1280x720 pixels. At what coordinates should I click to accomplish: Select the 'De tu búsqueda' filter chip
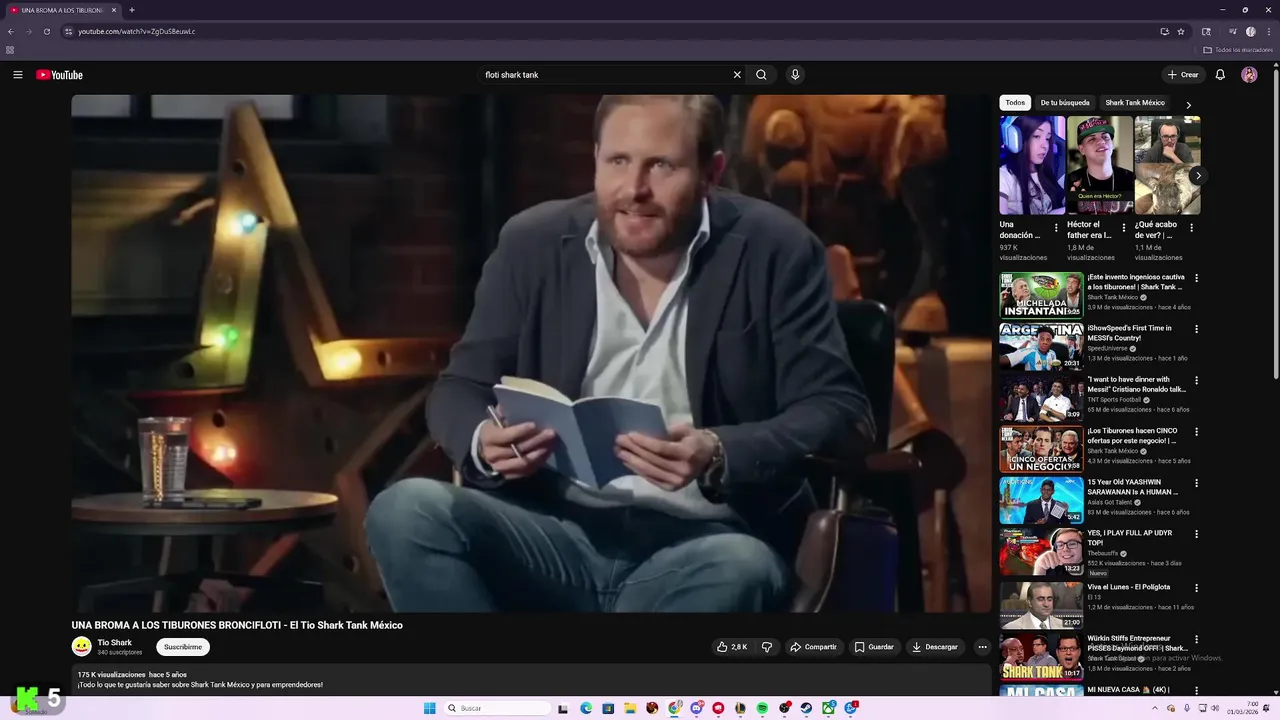coord(1065,103)
